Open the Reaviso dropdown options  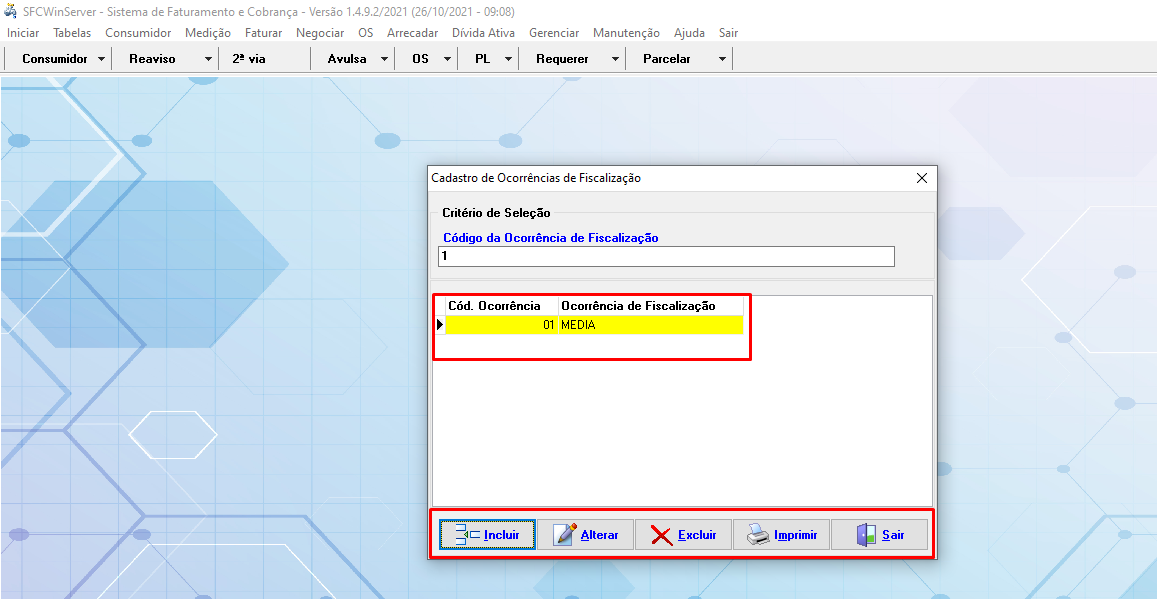pyautogui.click(x=206, y=58)
